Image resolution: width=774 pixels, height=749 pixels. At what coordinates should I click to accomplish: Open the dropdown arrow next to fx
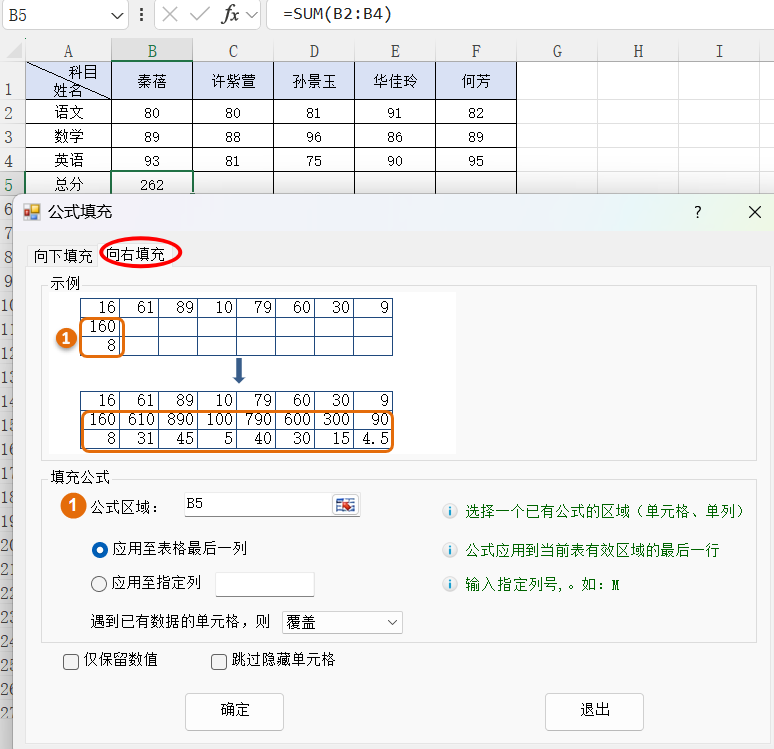point(250,15)
